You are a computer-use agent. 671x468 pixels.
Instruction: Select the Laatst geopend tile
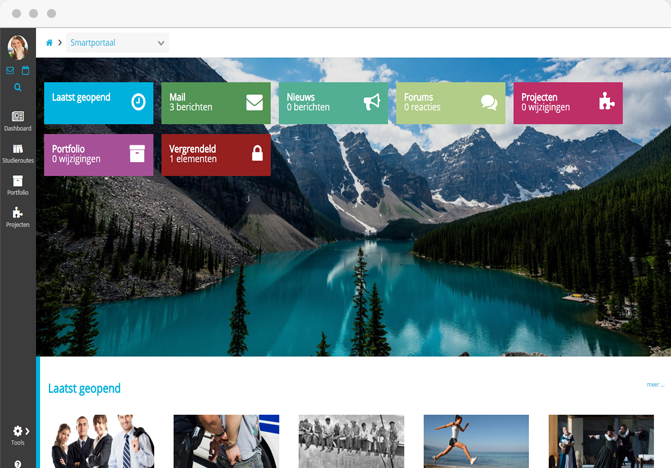click(98, 103)
